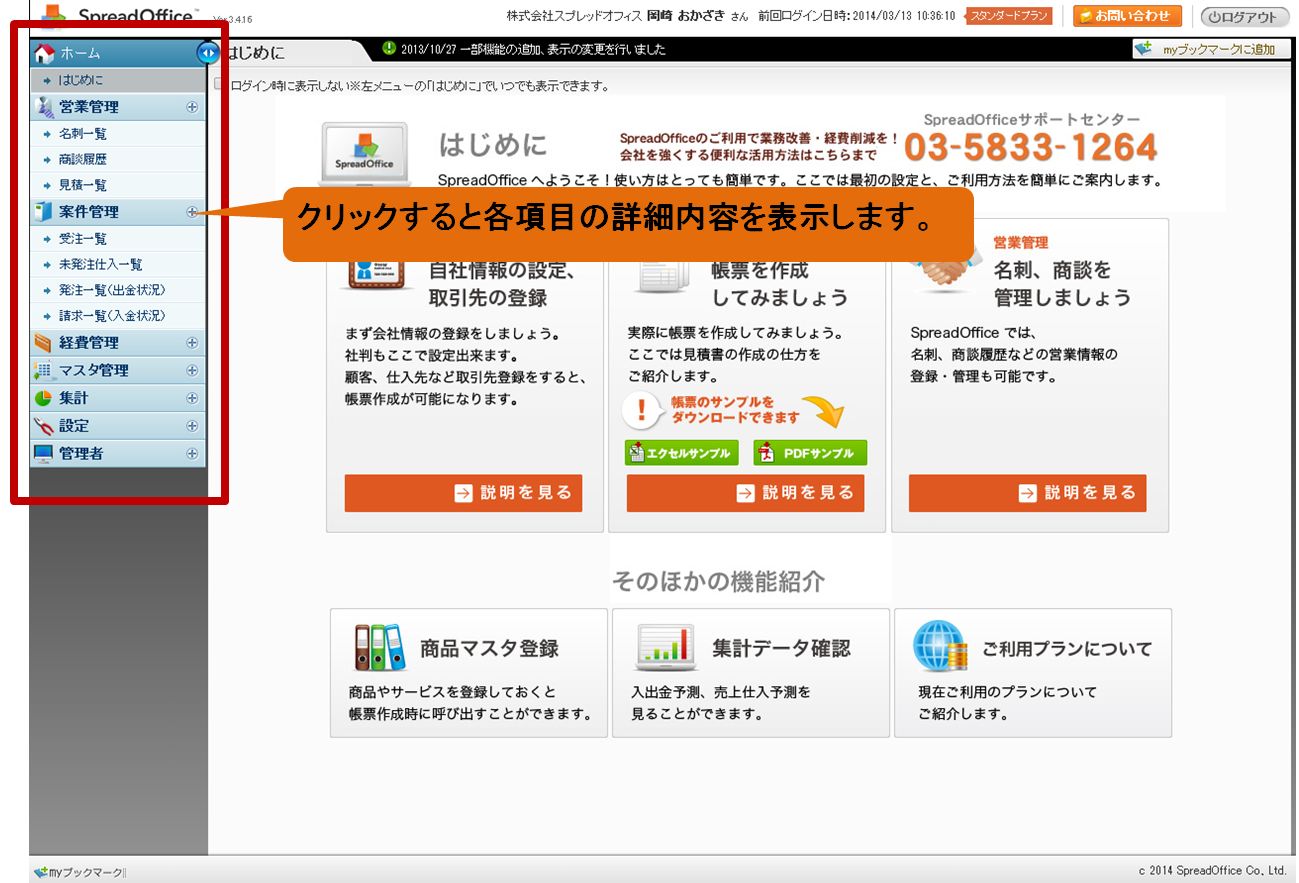The height and width of the screenshot is (883, 1299).
Task: Click the 集計 pie chart icon
Action: [43, 398]
